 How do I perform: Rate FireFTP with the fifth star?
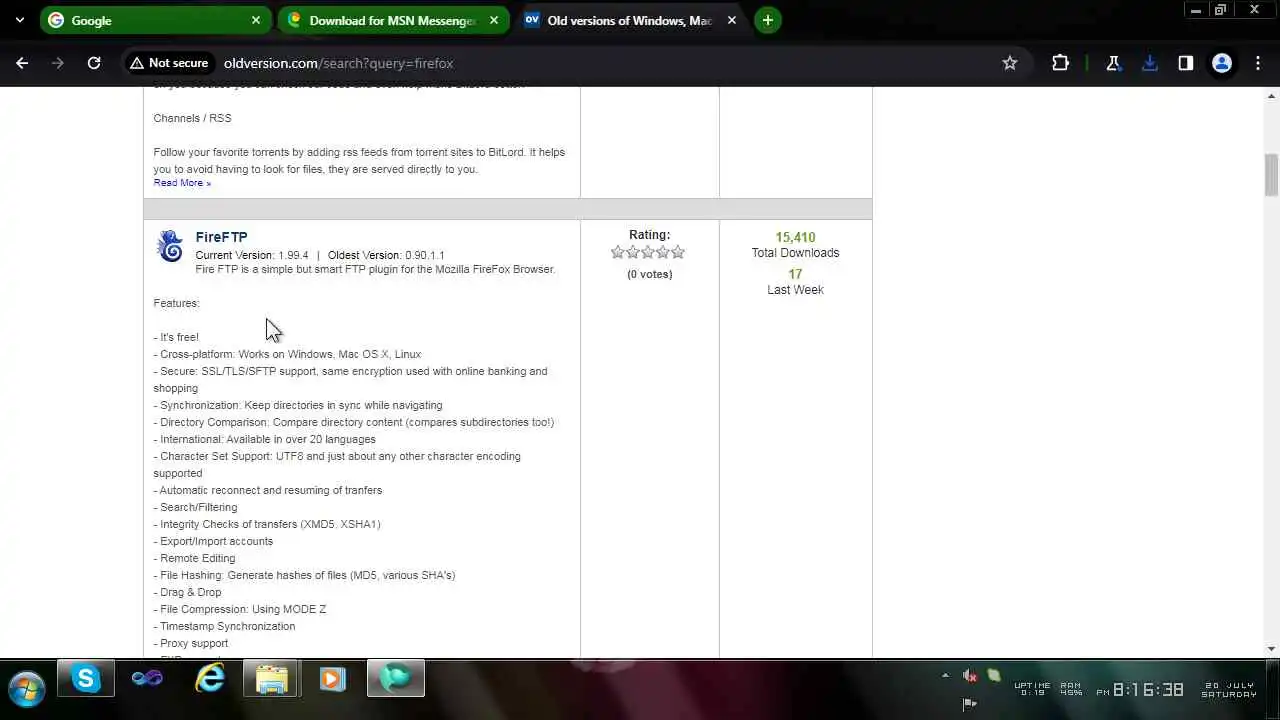tap(678, 253)
